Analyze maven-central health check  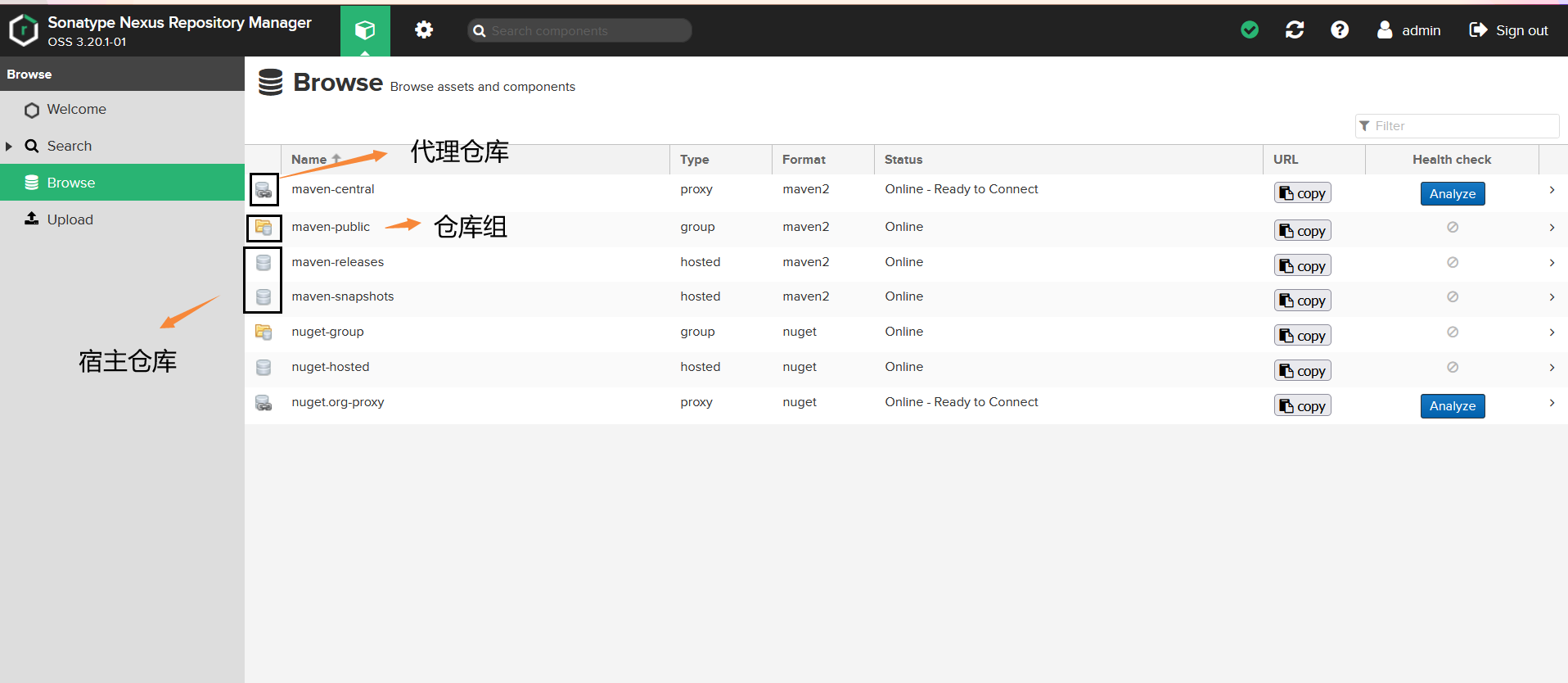pos(1453,193)
